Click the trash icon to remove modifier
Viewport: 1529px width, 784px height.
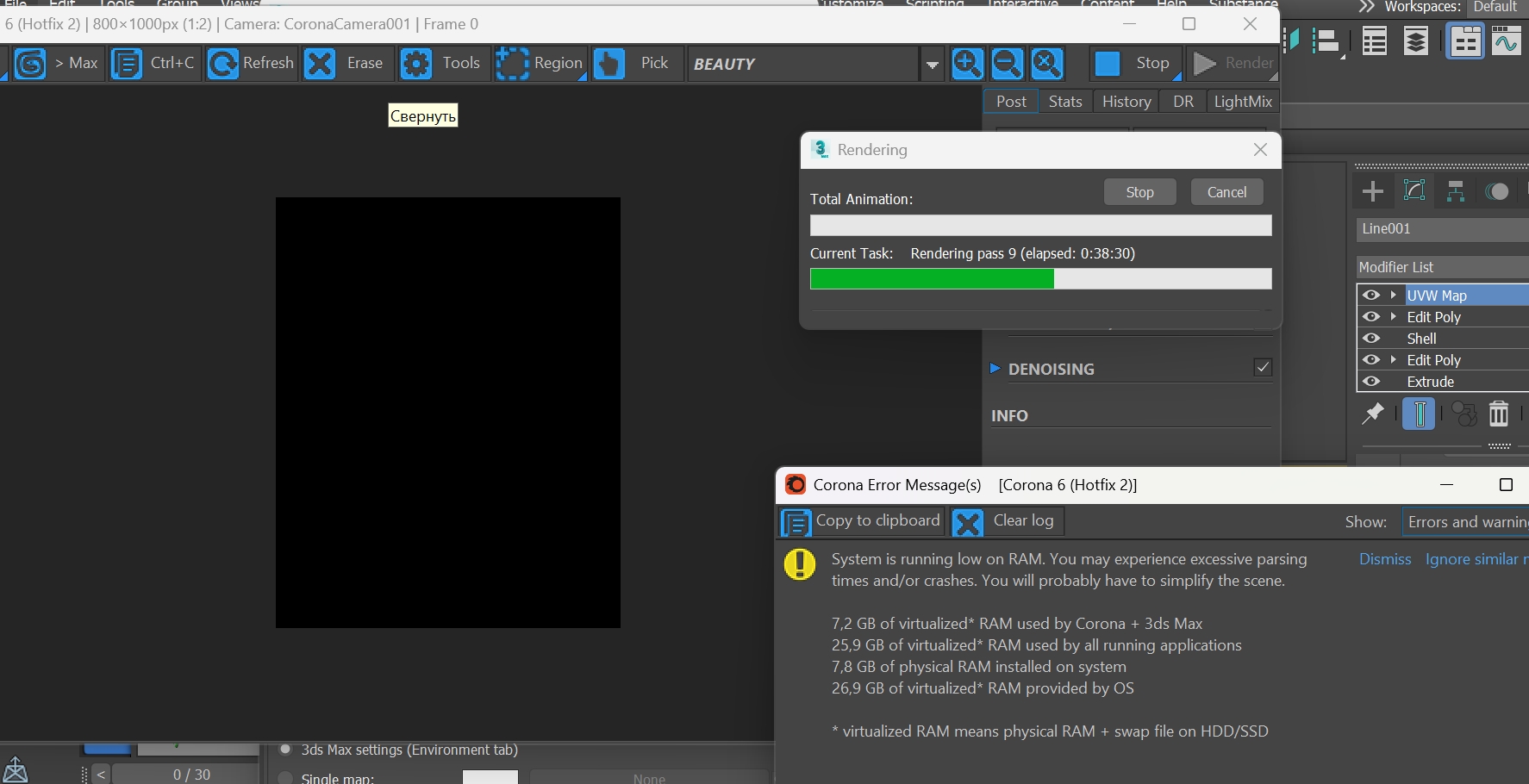pyautogui.click(x=1499, y=414)
